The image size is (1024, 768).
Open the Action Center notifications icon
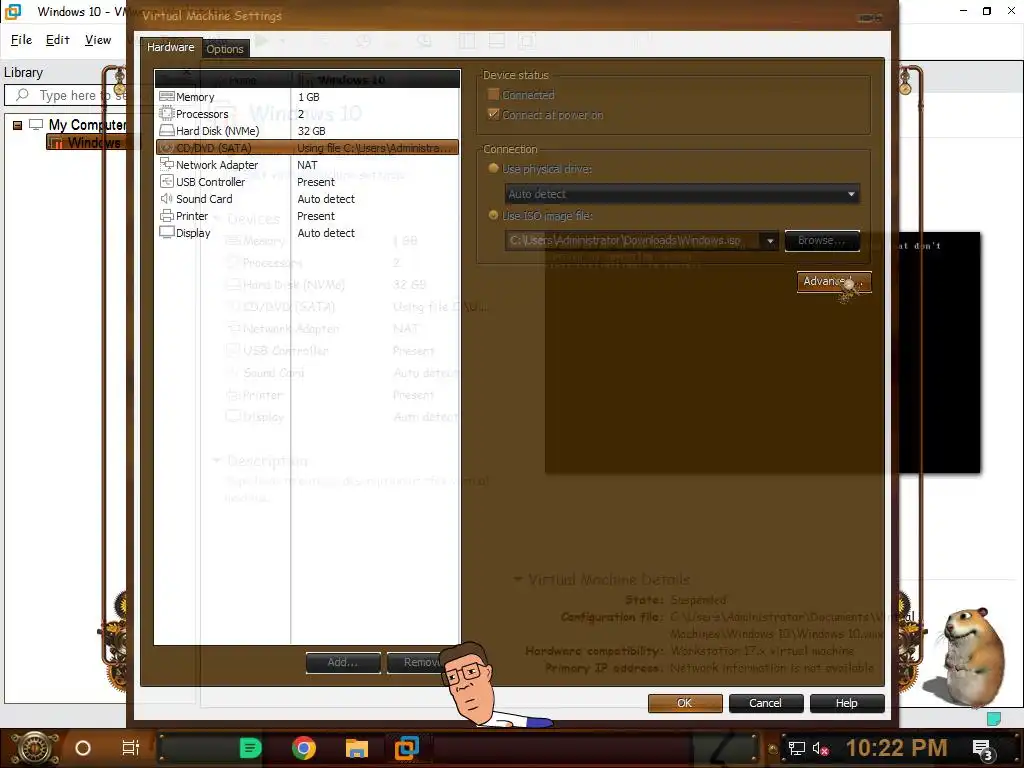pyautogui.click(x=982, y=749)
